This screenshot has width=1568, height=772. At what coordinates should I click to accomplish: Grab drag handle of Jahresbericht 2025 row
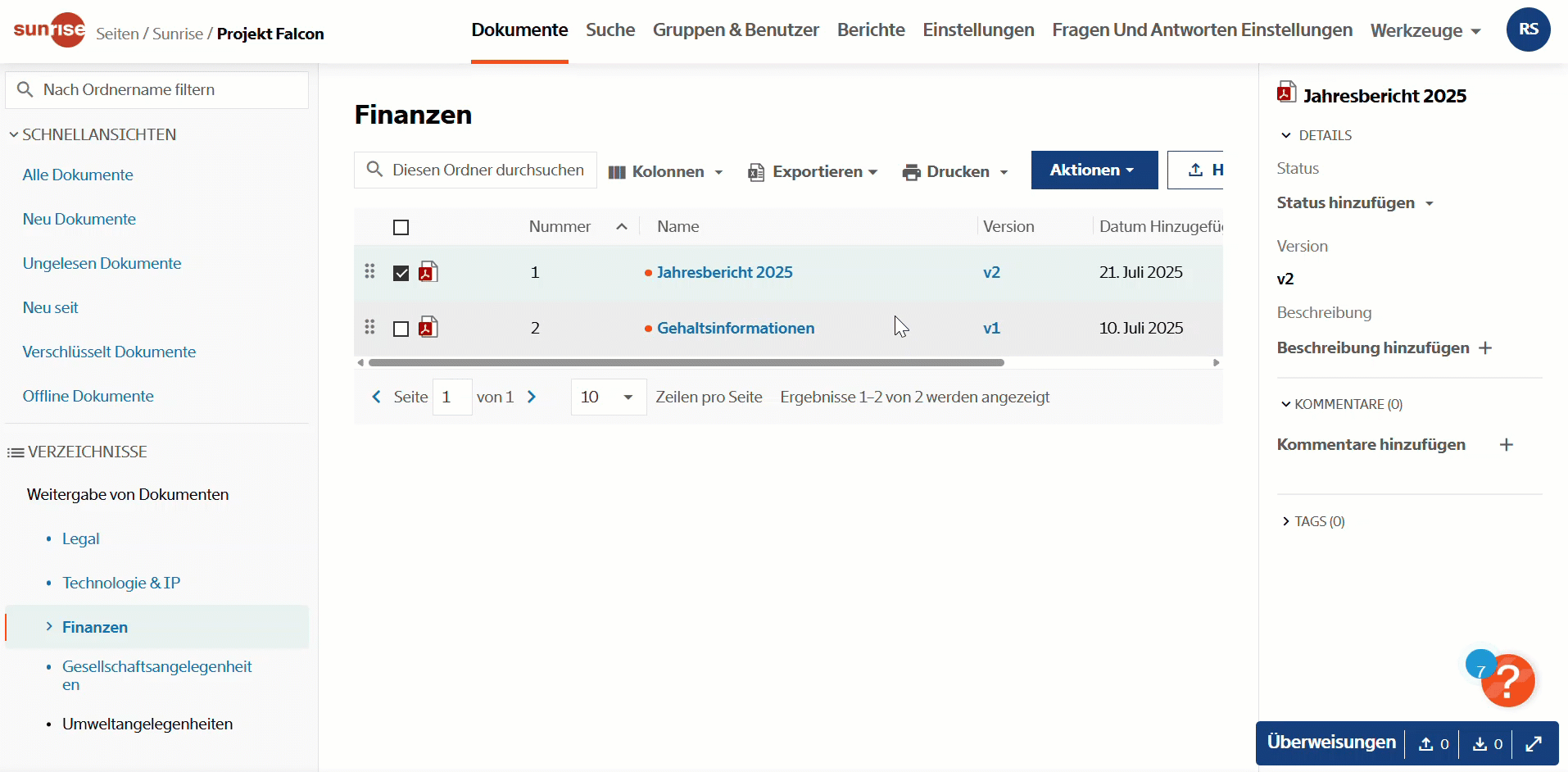tap(369, 271)
